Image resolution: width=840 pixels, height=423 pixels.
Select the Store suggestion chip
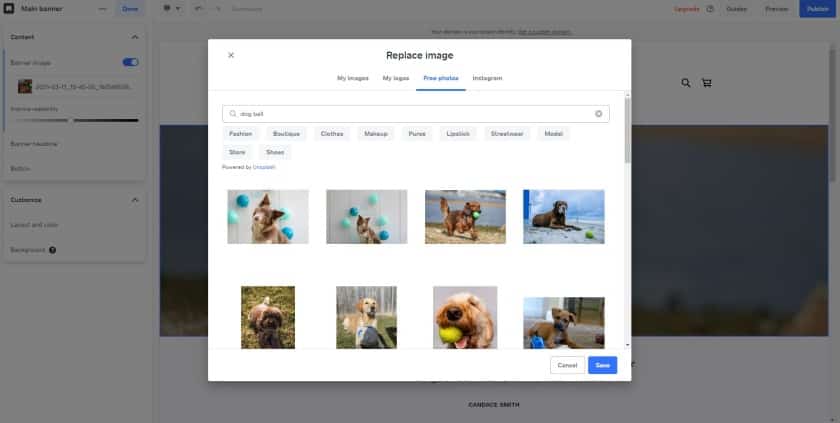click(x=237, y=152)
